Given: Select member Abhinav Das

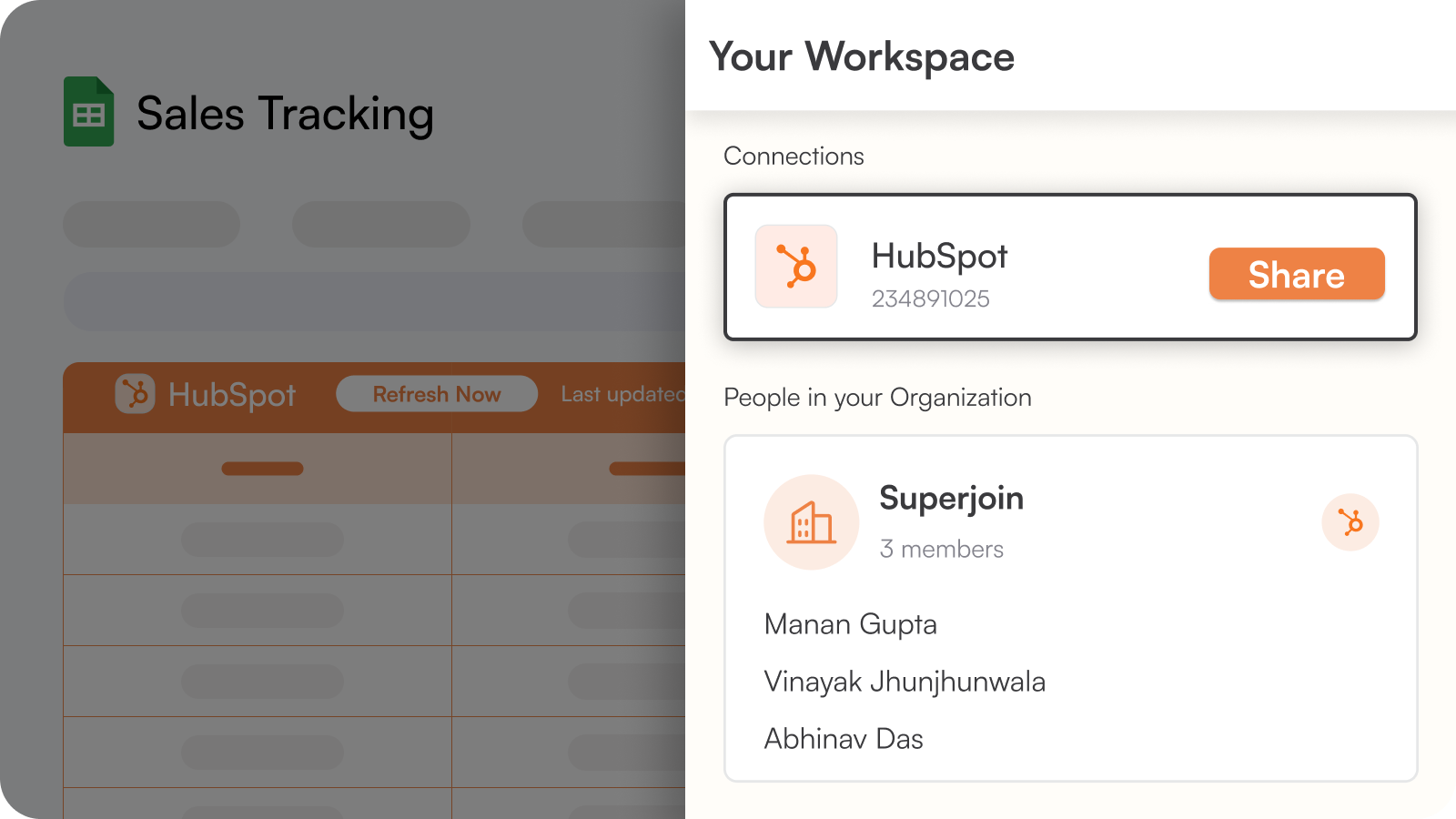Looking at the screenshot, I should point(844,739).
